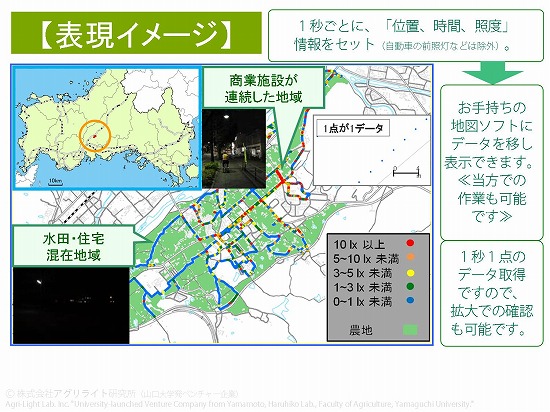Click the 10km scale bar on inset map

[x=55, y=182]
